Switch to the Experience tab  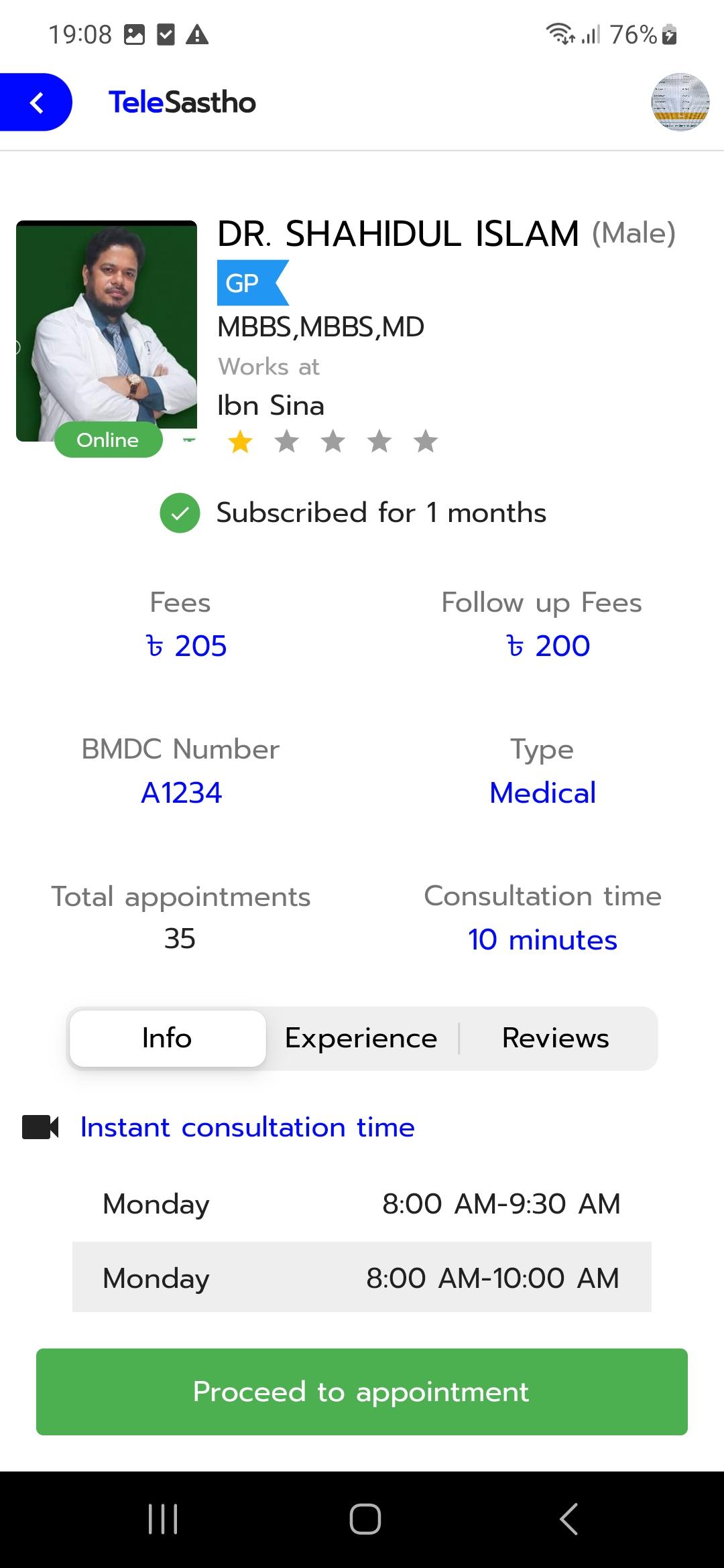[361, 1038]
